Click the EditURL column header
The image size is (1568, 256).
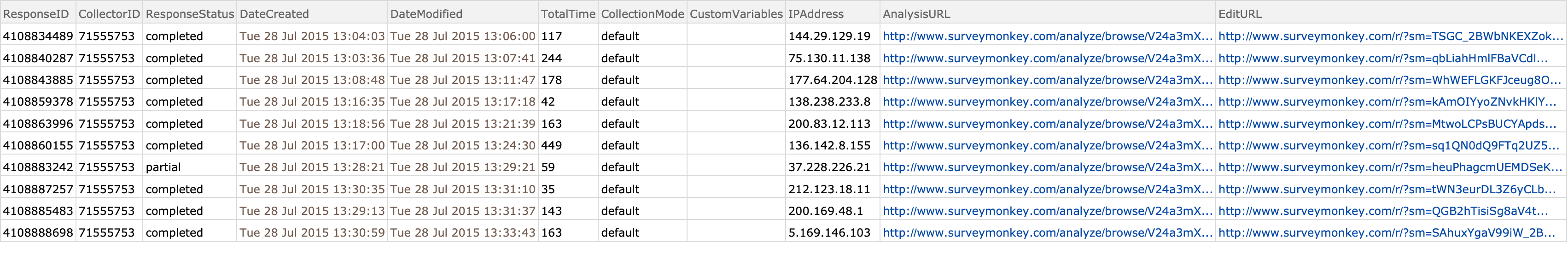point(1390,13)
